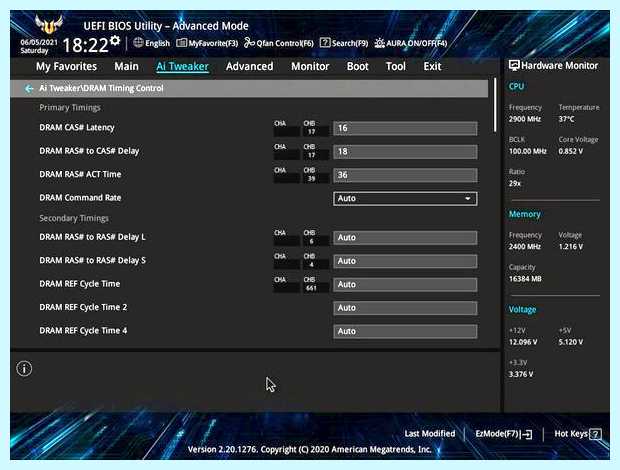Select the DRAM Command Rate label

(x=80, y=198)
